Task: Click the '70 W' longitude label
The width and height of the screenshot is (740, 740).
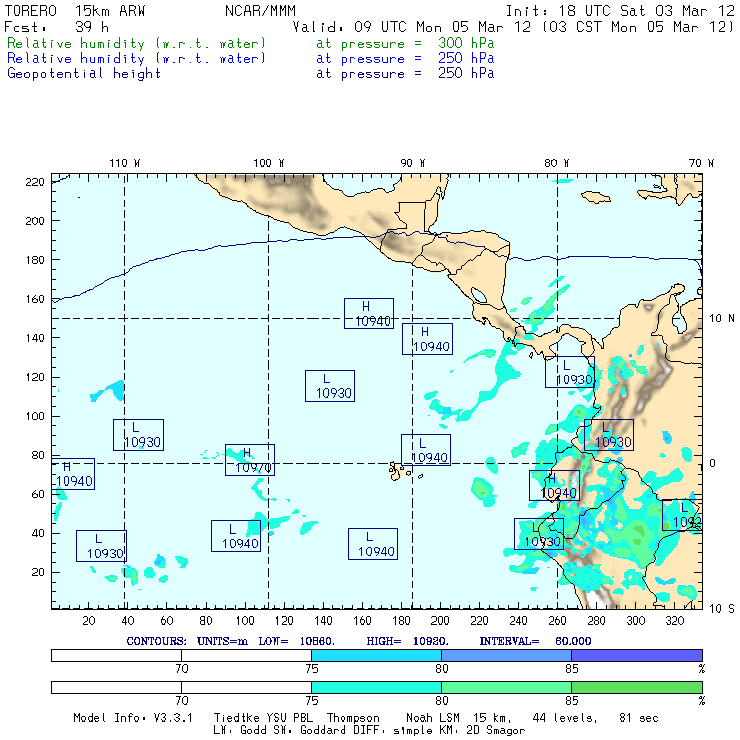Action: (701, 163)
